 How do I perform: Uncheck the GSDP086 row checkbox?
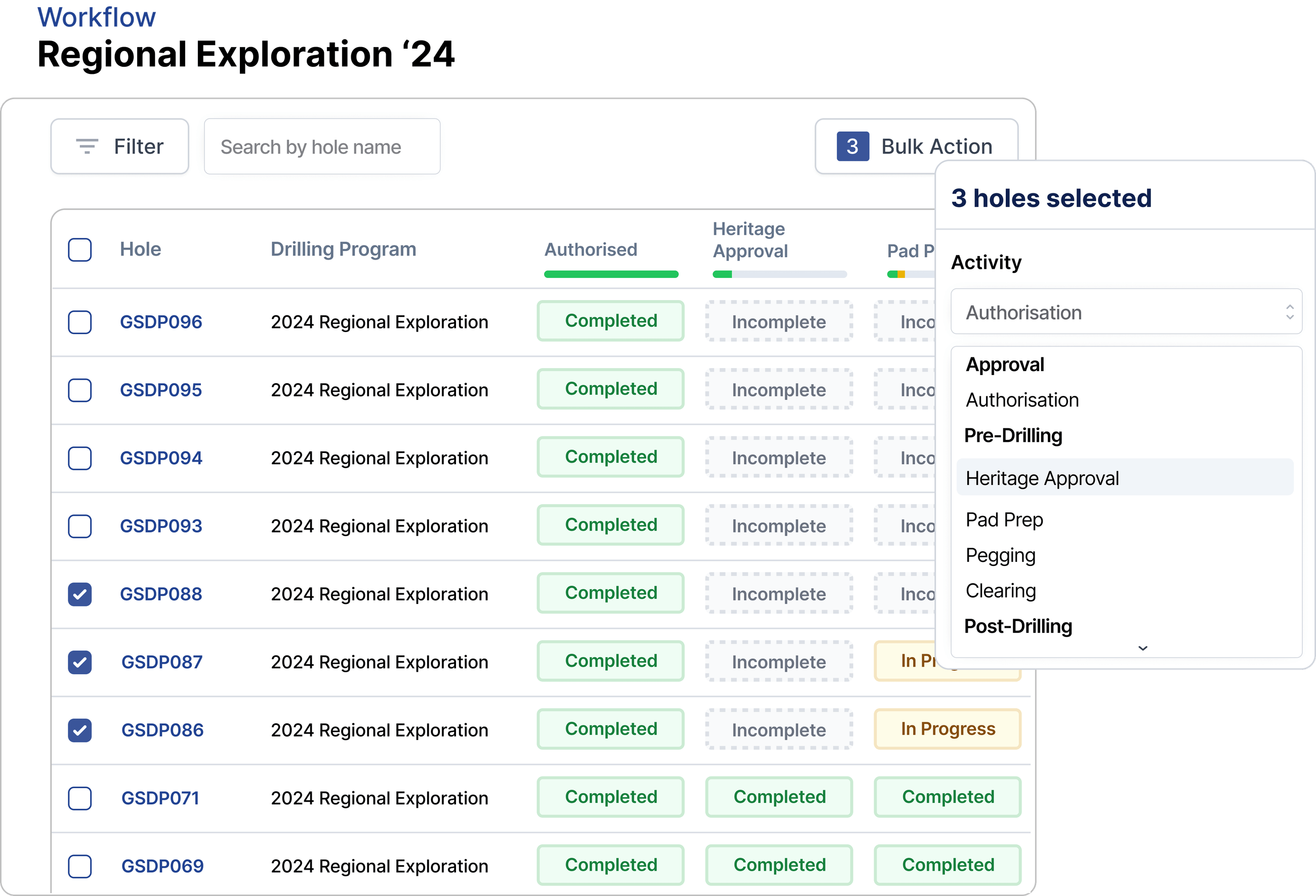click(x=80, y=730)
